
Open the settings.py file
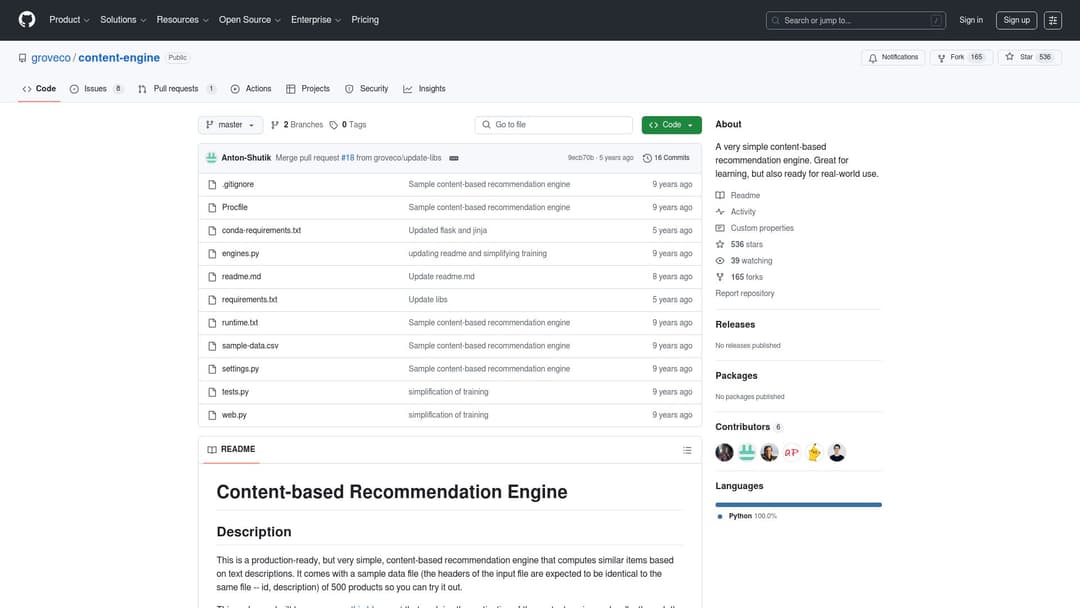tap(240, 369)
